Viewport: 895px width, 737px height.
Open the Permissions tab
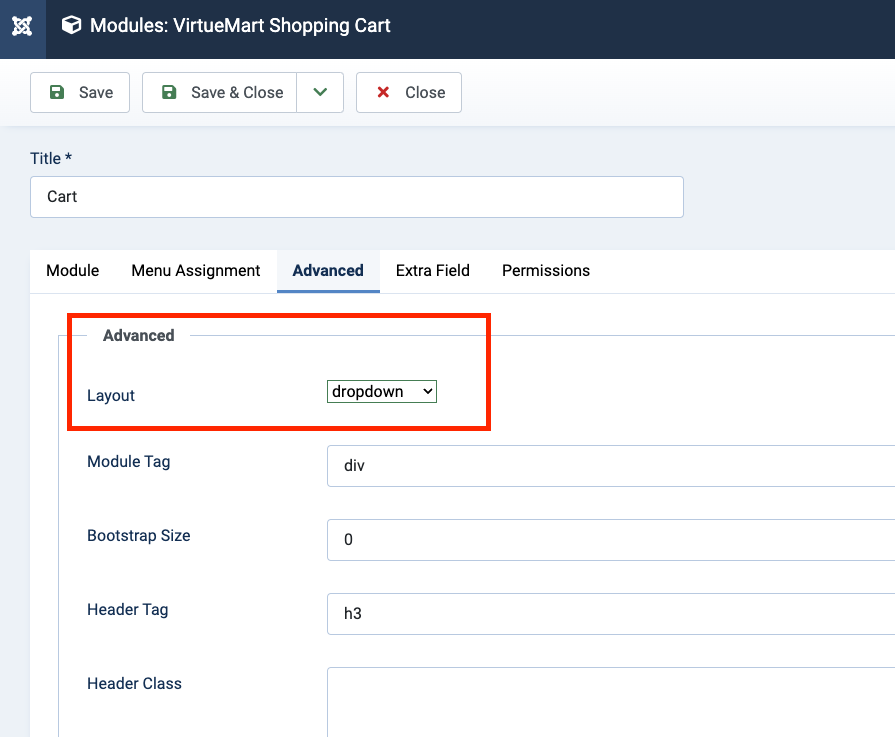pyautogui.click(x=546, y=270)
